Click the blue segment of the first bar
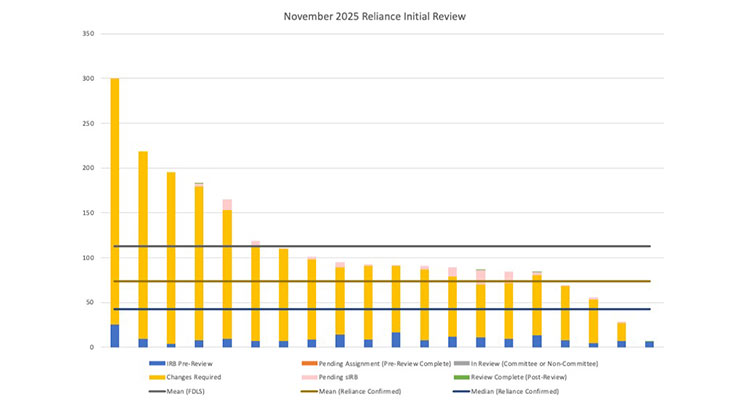Viewport: 750px width, 400px height. [115, 336]
